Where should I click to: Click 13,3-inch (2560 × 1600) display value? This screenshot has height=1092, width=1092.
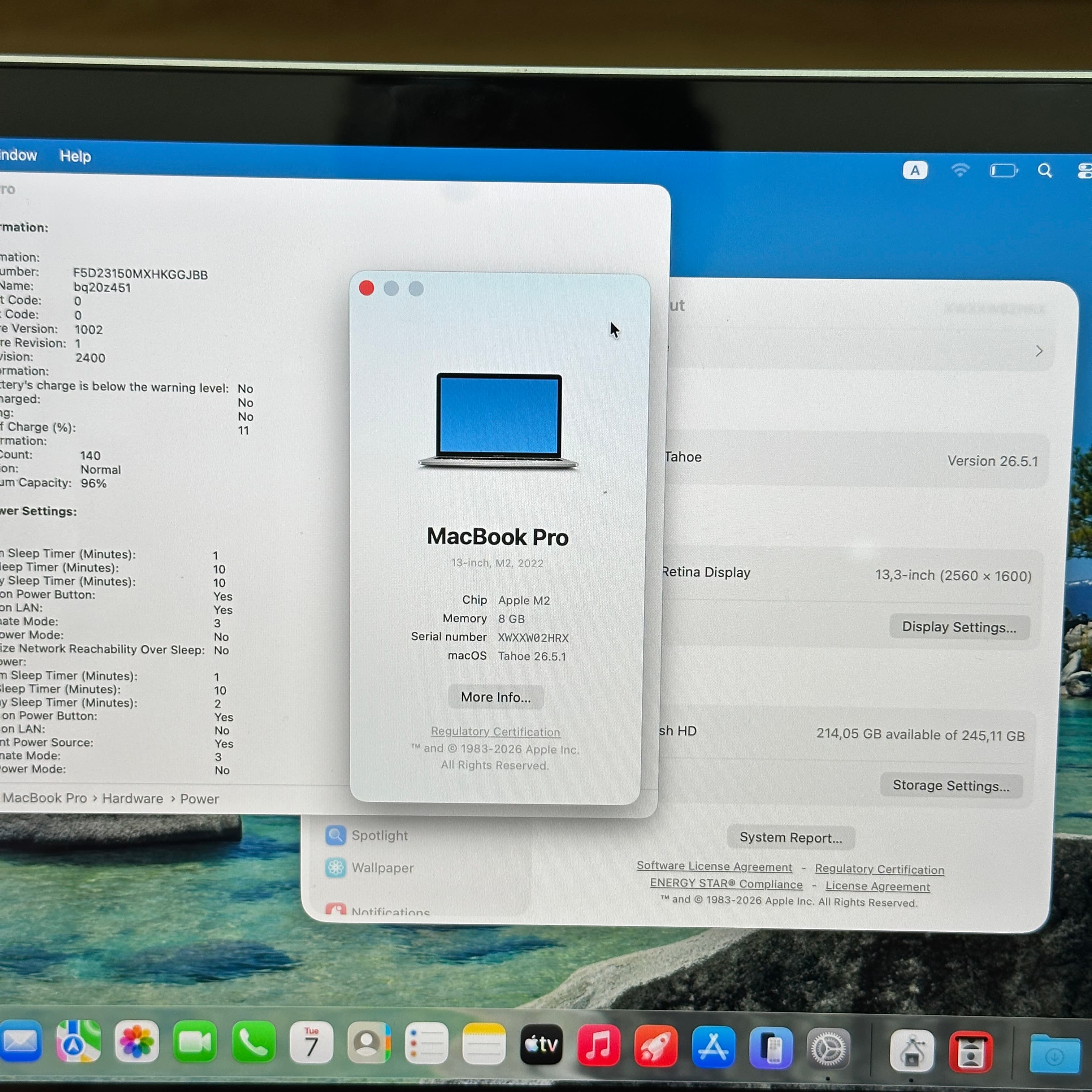pyautogui.click(x=954, y=575)
